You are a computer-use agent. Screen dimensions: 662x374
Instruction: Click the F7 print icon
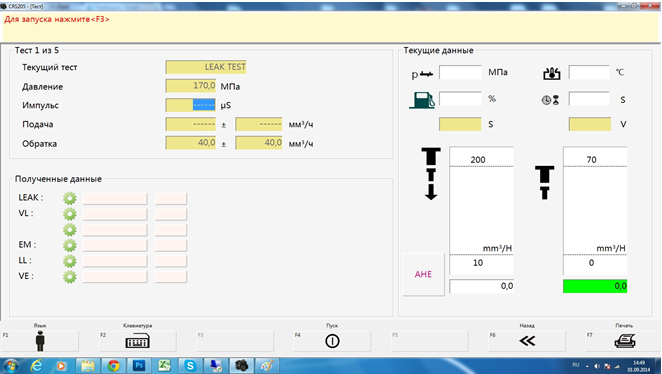click(625, 341)
